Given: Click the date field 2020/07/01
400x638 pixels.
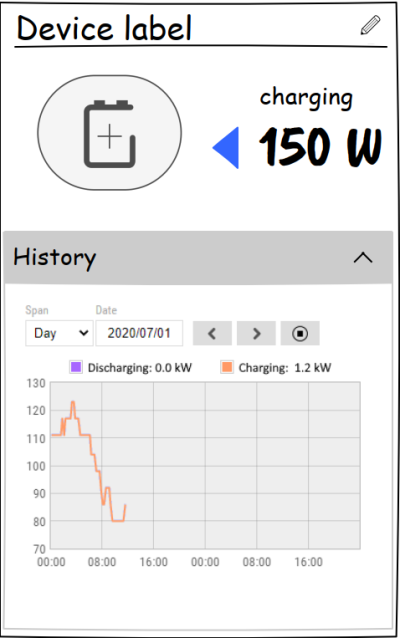Looking at the screenshot, I should point(139,333).
